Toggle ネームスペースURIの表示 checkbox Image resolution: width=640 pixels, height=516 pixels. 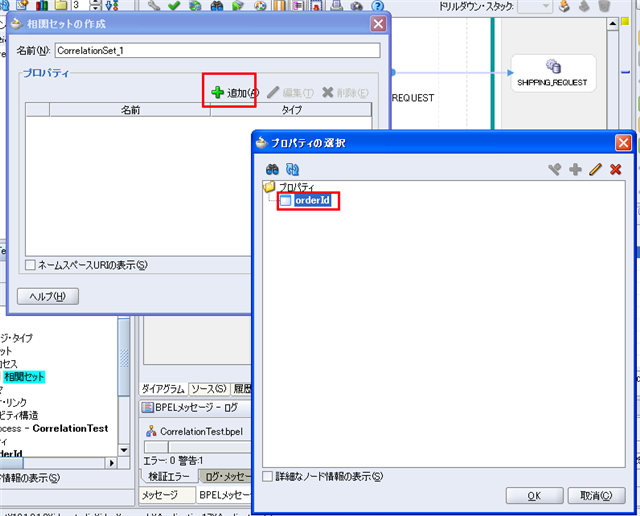pyautogui.click(x=29, y=265)
